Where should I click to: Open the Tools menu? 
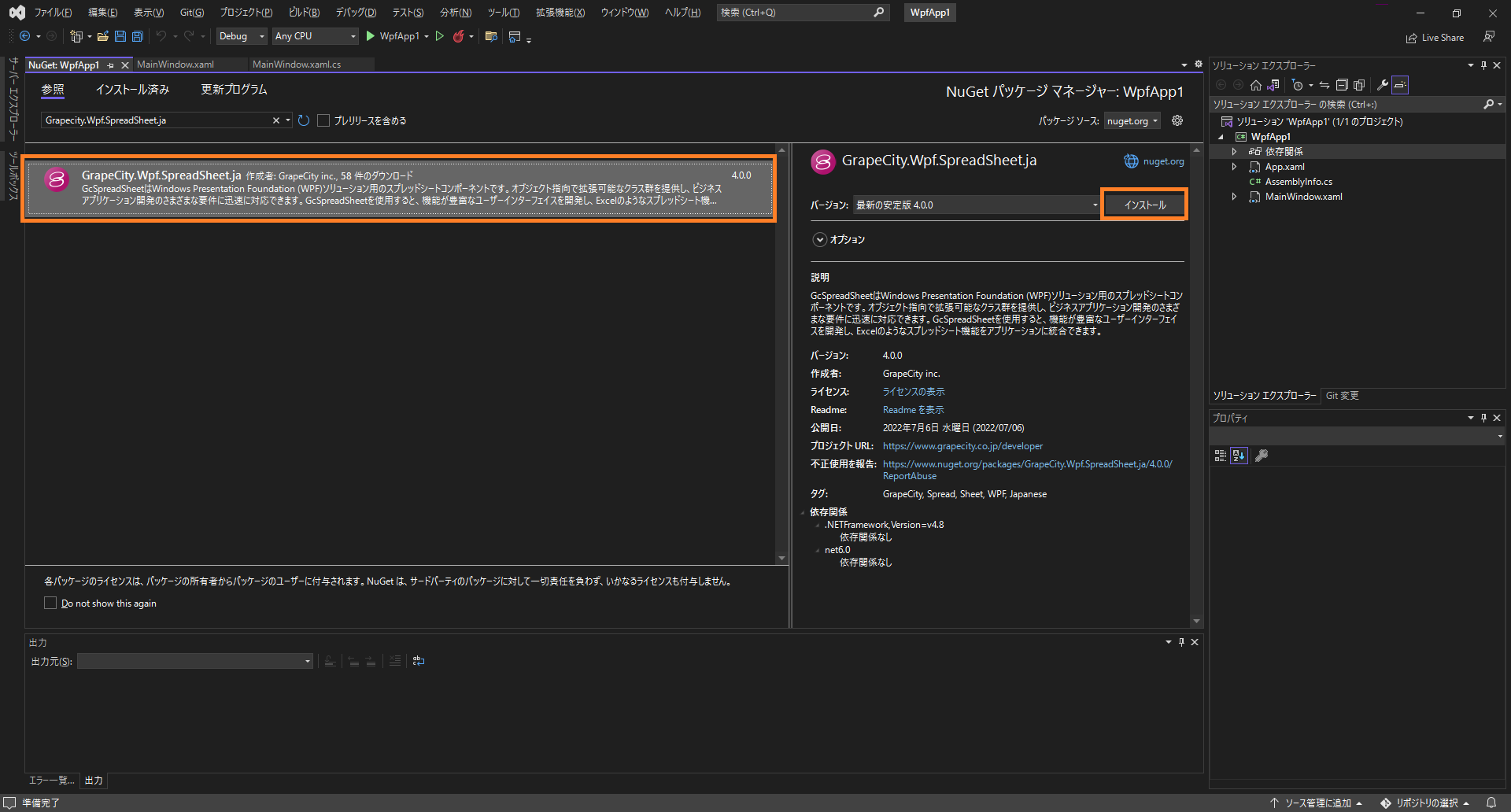504,13
